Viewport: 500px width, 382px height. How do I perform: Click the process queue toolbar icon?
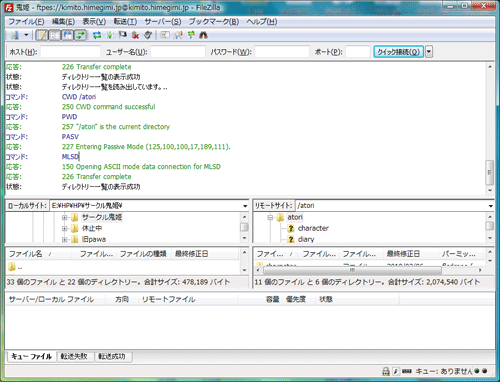point(110,35)
